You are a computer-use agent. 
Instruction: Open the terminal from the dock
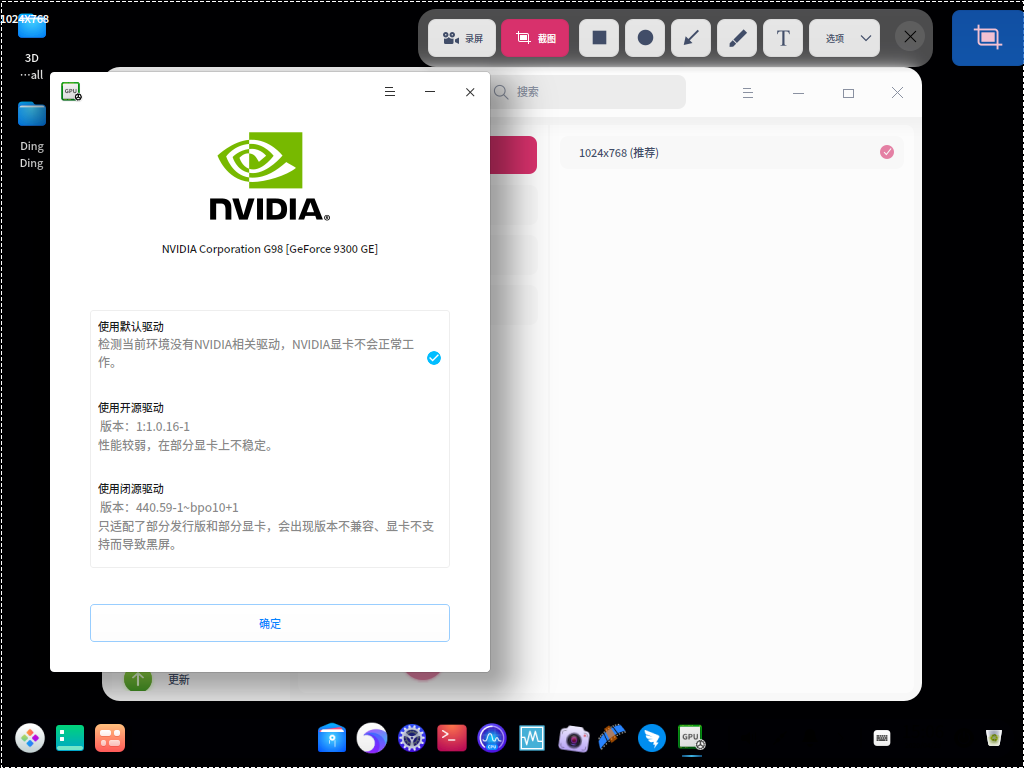[452, 738]
